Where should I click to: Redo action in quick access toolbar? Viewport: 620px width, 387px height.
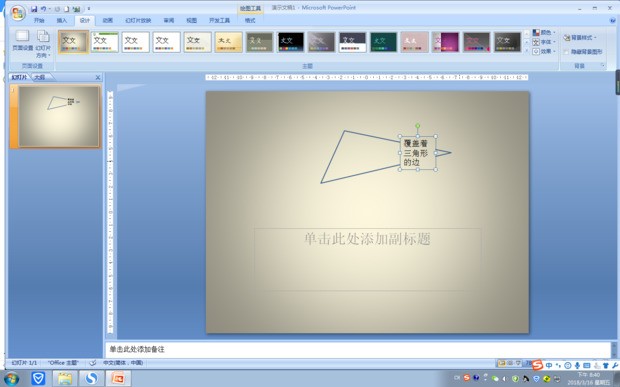(57, 9)
